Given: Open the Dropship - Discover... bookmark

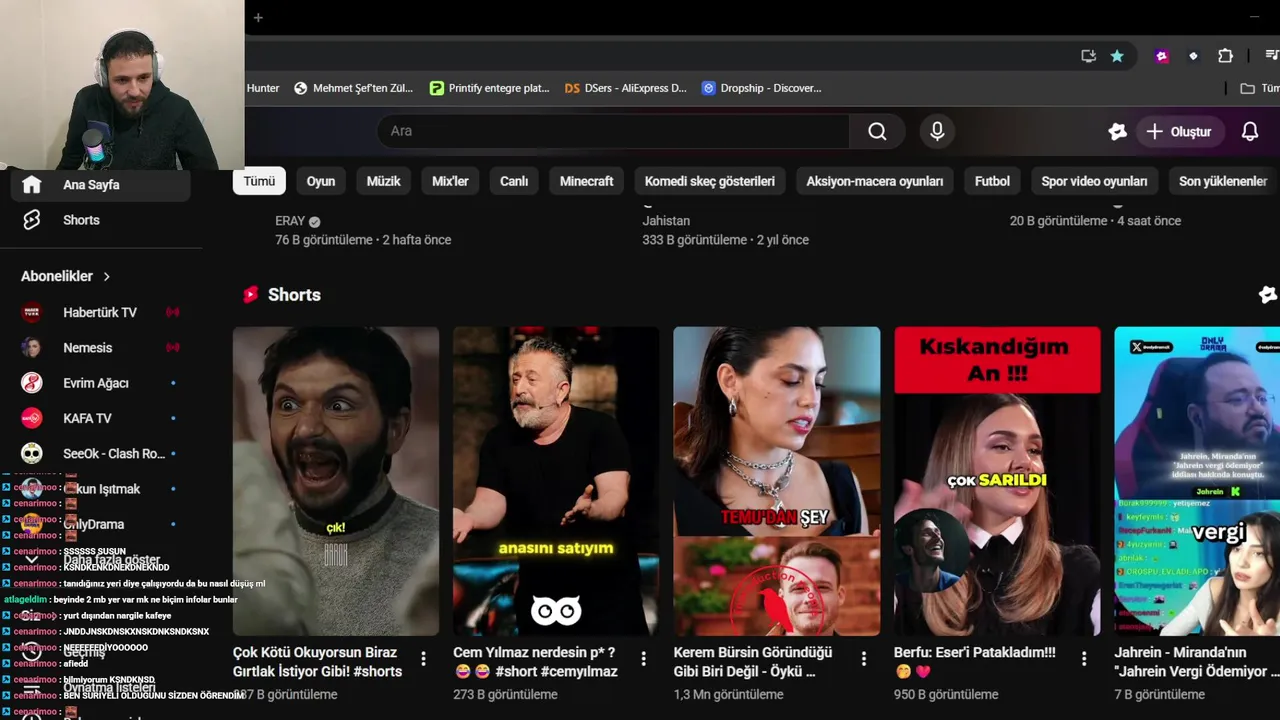Looking at the screenshot, I should 761,88.
